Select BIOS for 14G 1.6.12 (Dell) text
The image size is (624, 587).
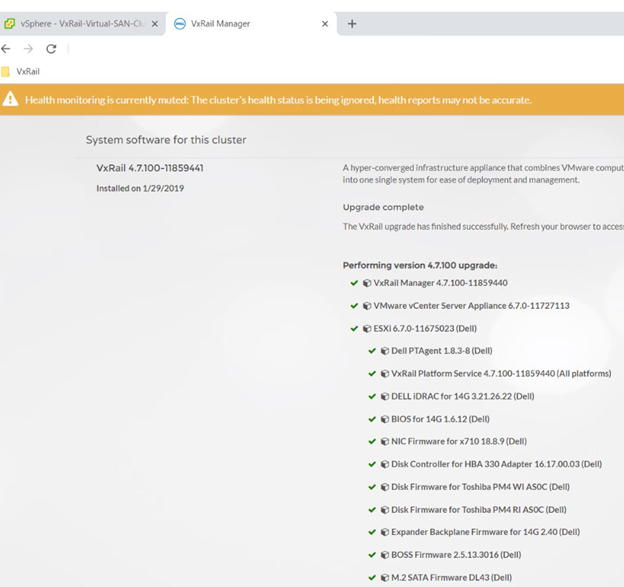pyautogui.click(x=441, y=419)
